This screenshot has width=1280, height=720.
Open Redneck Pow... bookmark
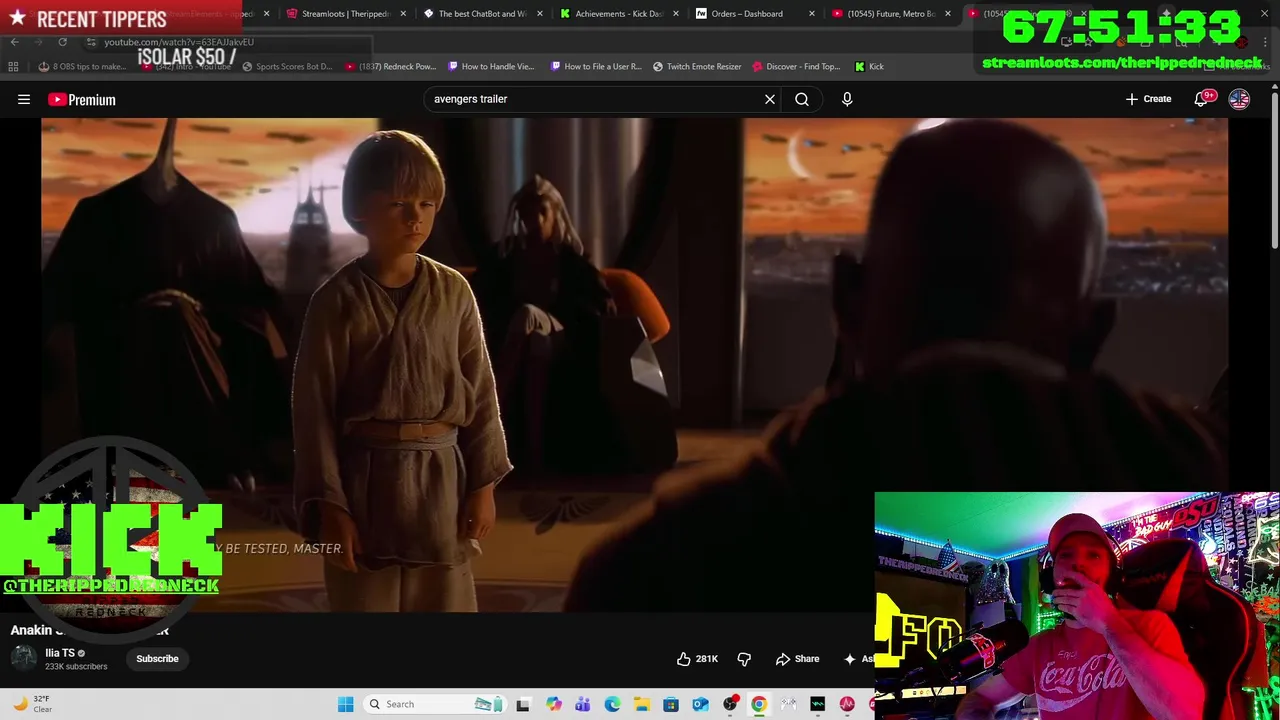click(x=391, y=66)
